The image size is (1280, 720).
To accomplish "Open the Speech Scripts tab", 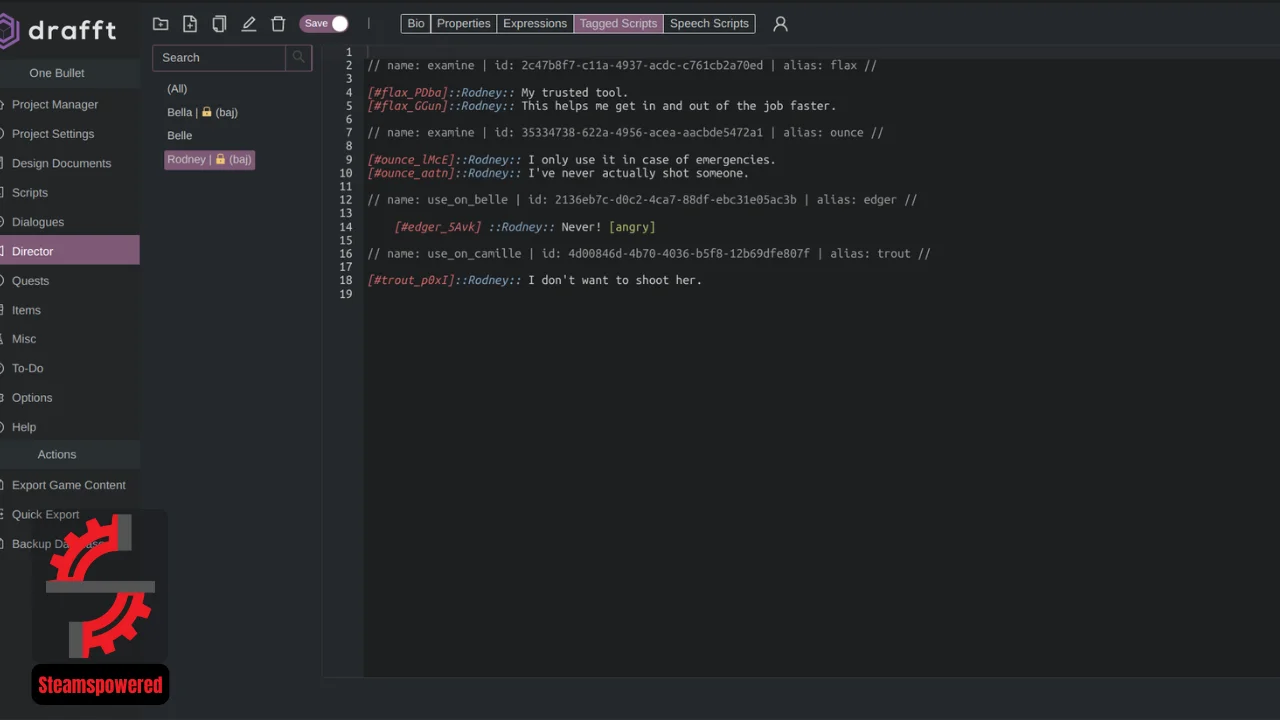I will (x=709, y=23).
